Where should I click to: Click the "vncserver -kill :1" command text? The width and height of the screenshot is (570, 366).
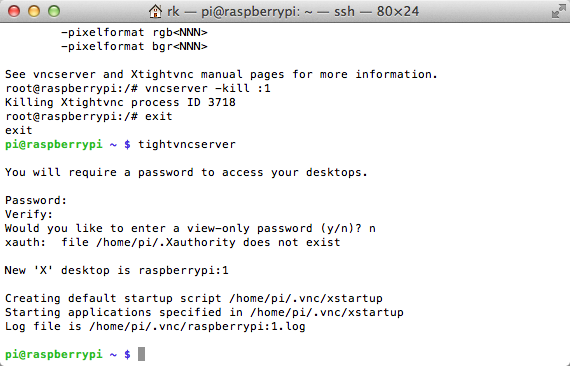(x=208, y=88)
